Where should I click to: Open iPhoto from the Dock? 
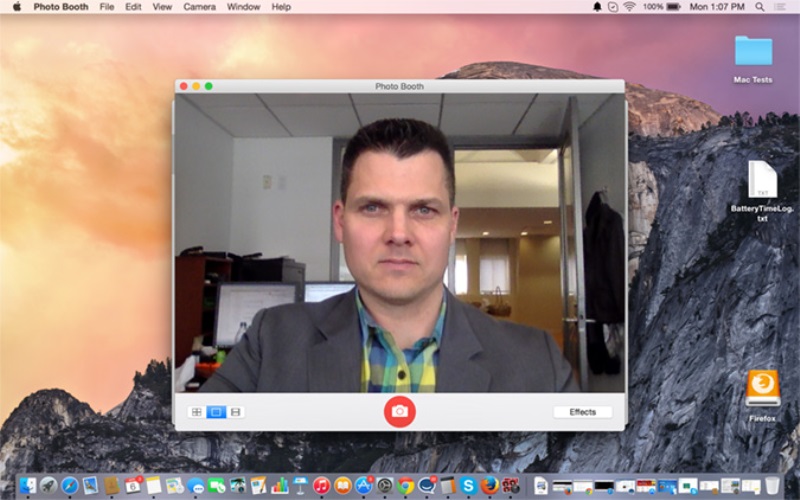click(238, 485)
